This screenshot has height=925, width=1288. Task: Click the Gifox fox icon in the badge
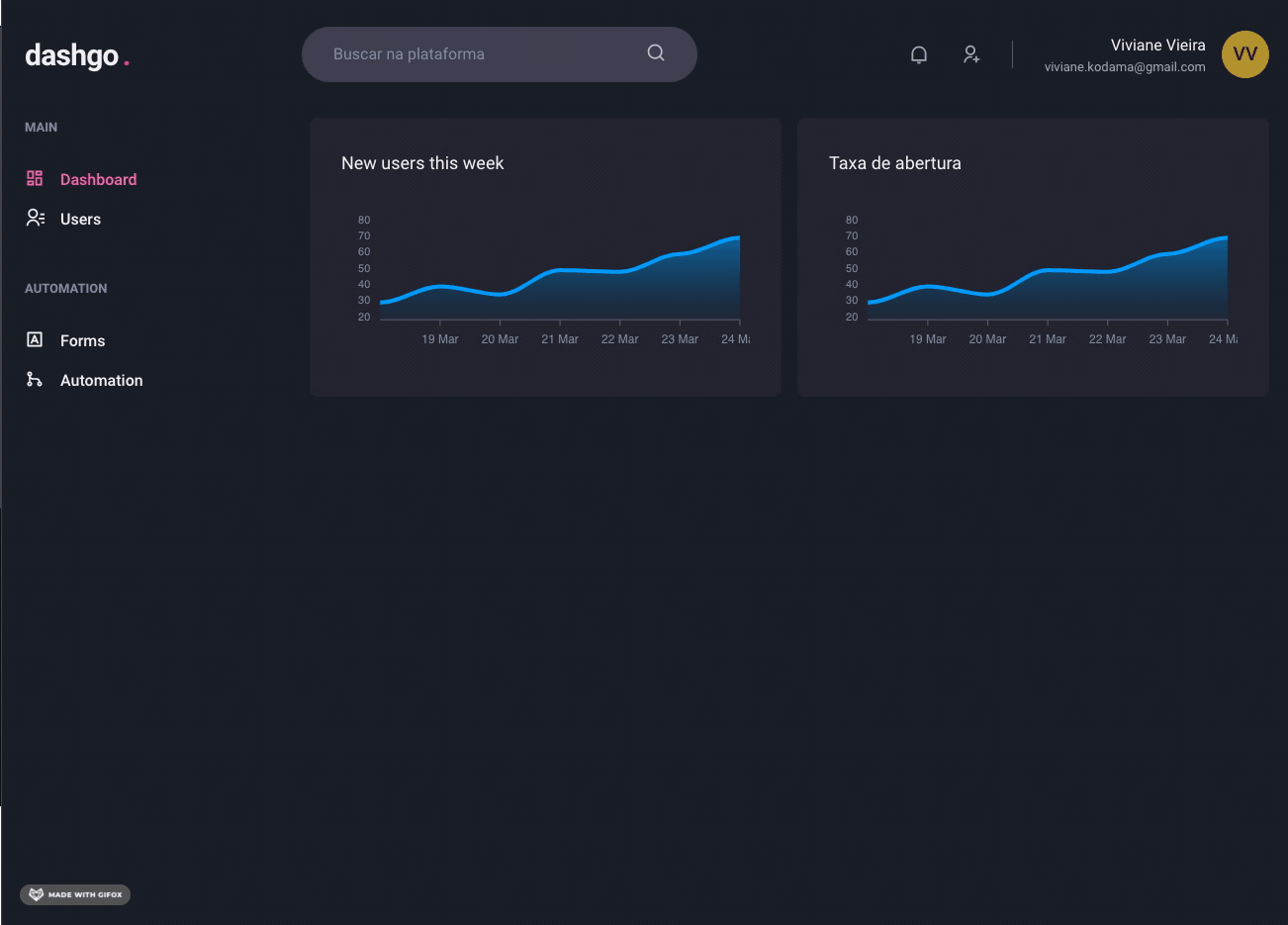[x=36, y=893]
